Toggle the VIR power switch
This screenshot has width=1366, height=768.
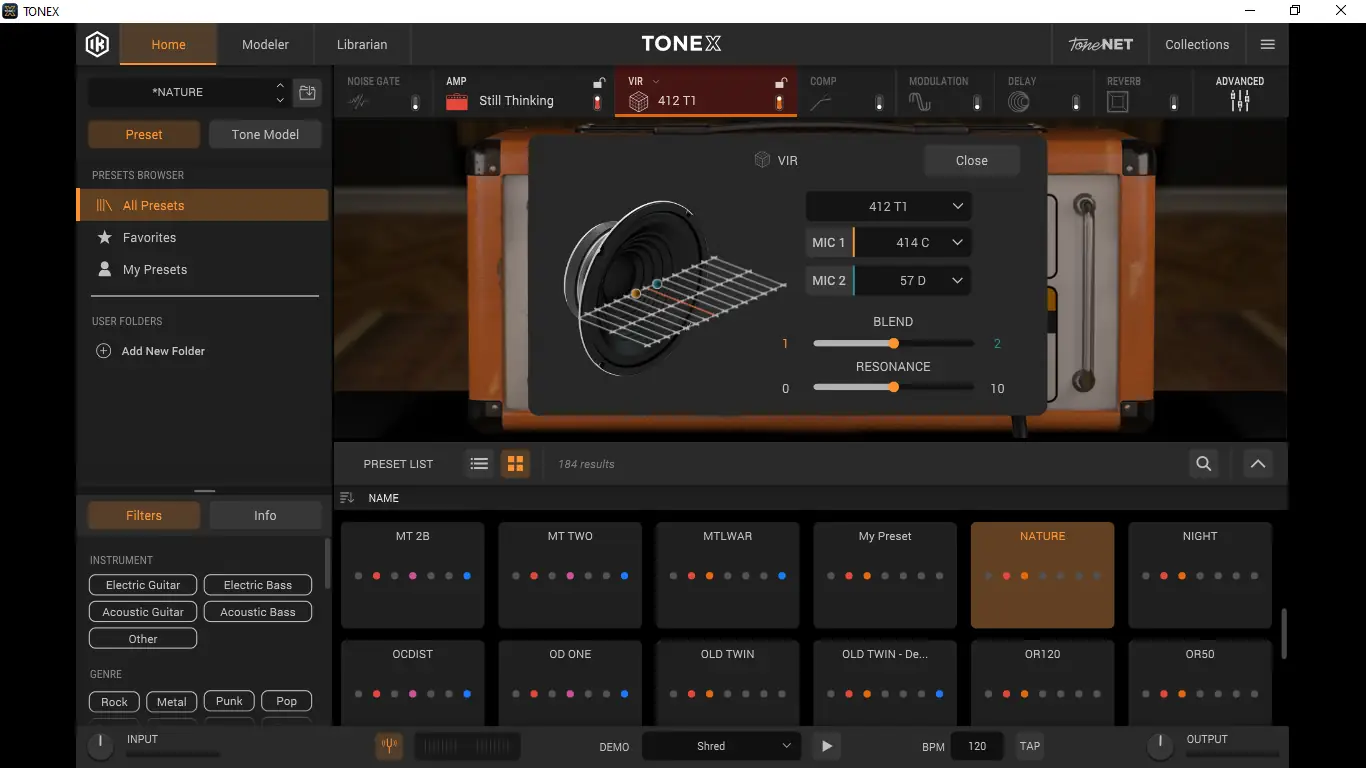tap(780, 102)
